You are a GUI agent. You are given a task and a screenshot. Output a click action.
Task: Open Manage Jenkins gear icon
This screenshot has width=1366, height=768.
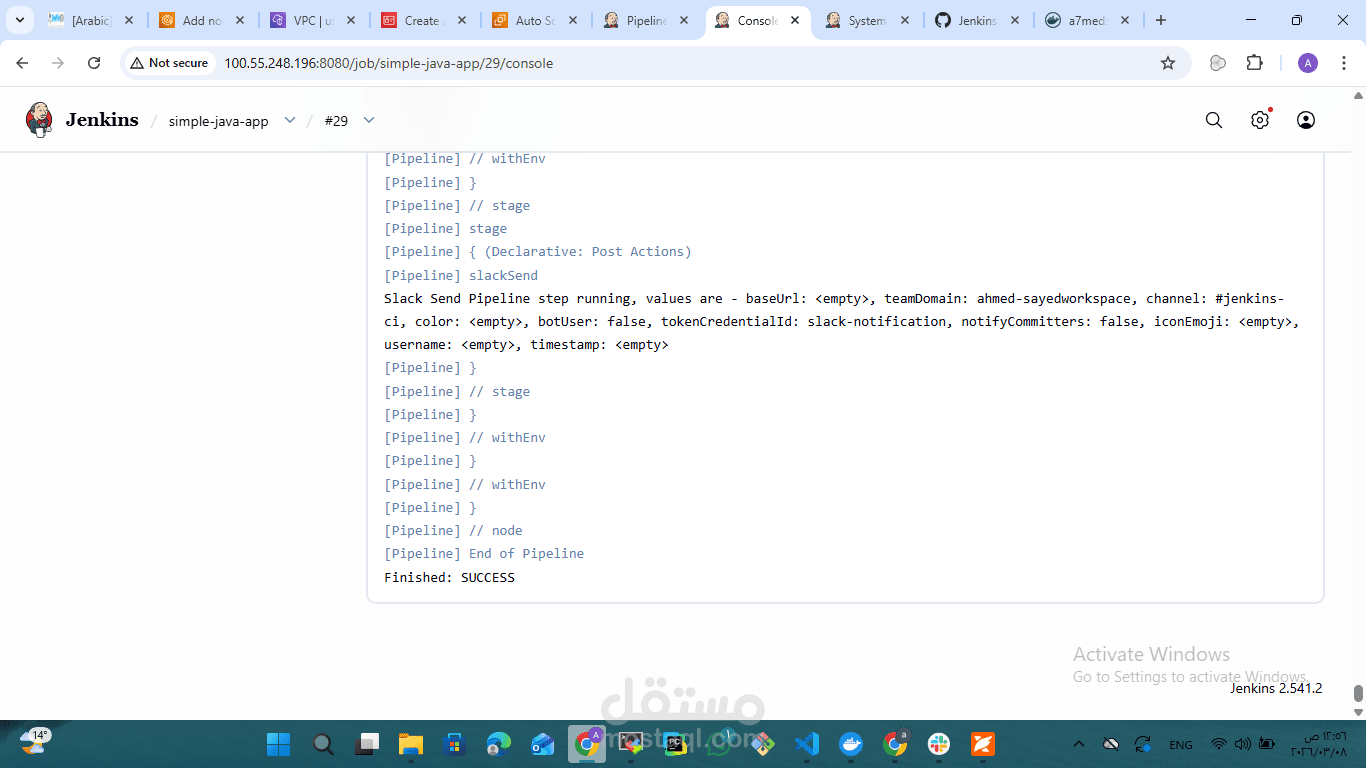1260,120
